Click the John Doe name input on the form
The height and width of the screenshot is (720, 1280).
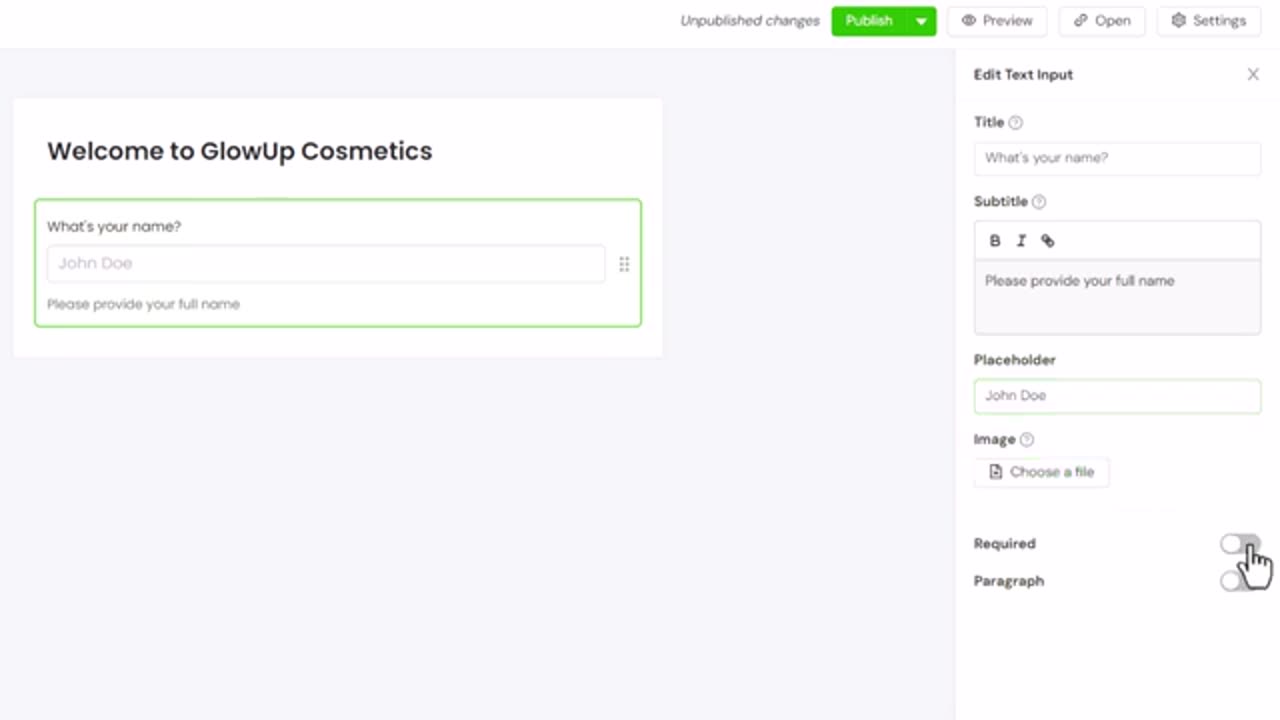tap(325, 264)
